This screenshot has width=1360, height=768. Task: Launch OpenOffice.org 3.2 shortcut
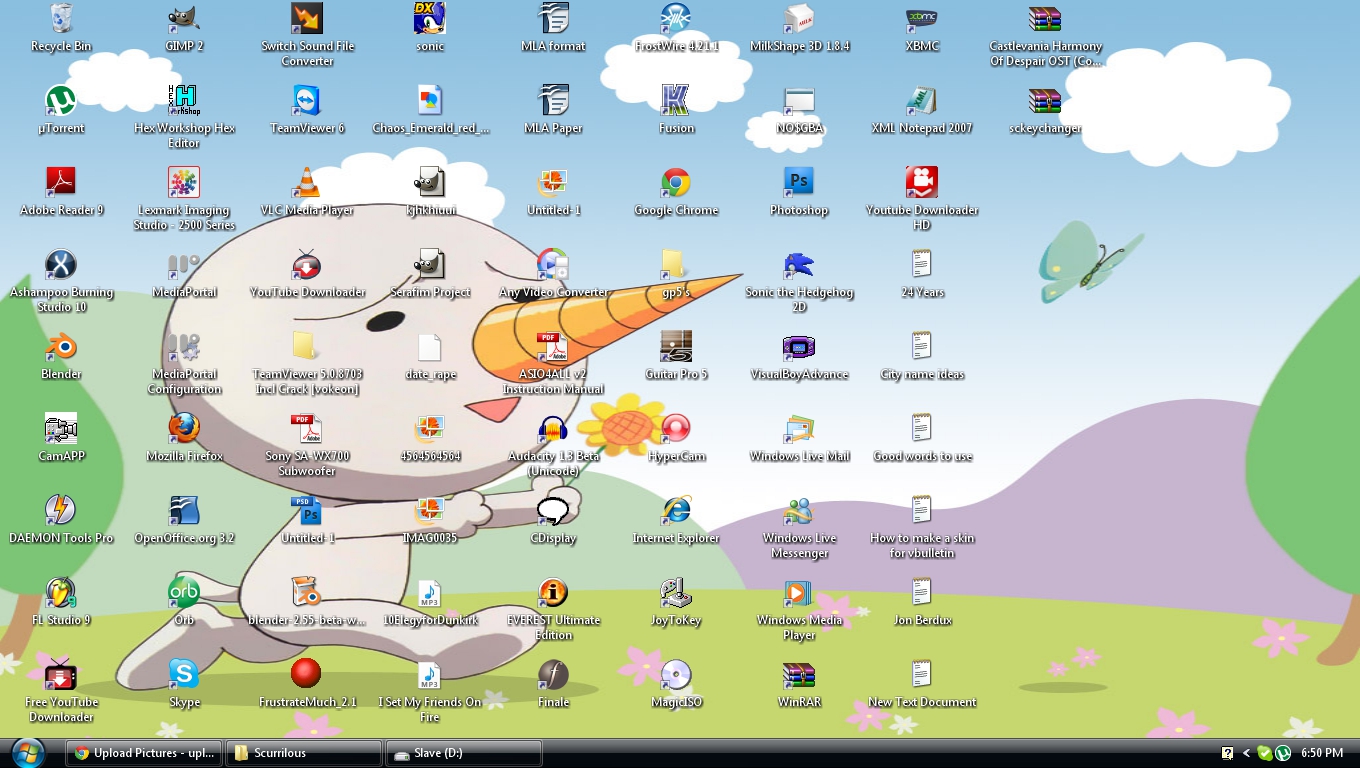(184, 510)
